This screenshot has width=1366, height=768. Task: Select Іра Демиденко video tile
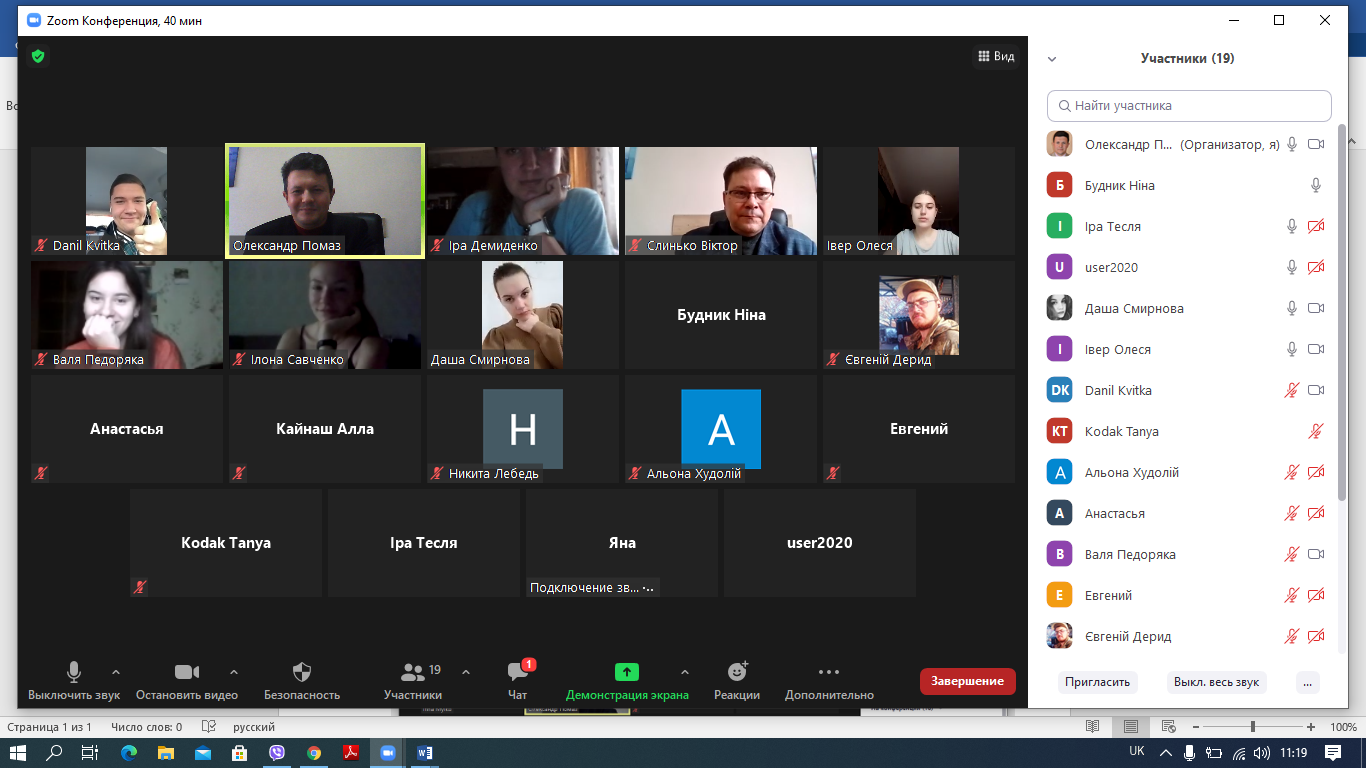click(523, 201)
